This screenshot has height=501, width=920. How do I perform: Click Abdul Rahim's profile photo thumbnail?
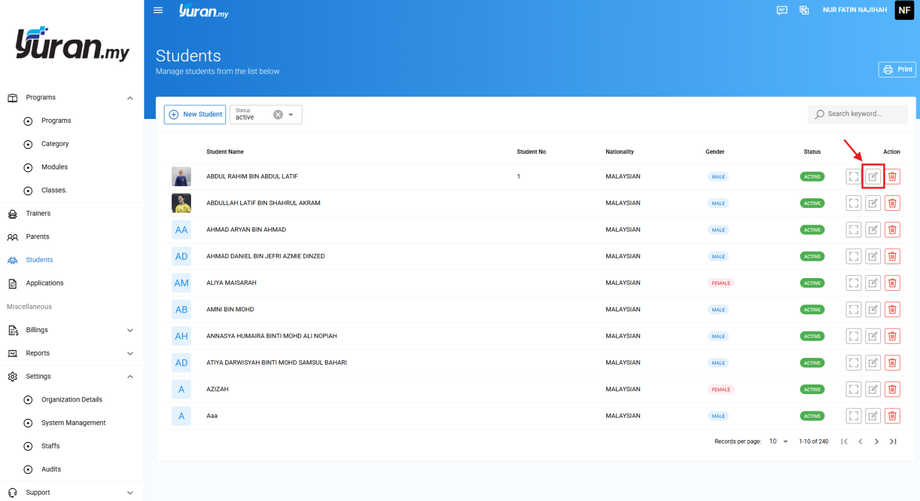(181, 177)
